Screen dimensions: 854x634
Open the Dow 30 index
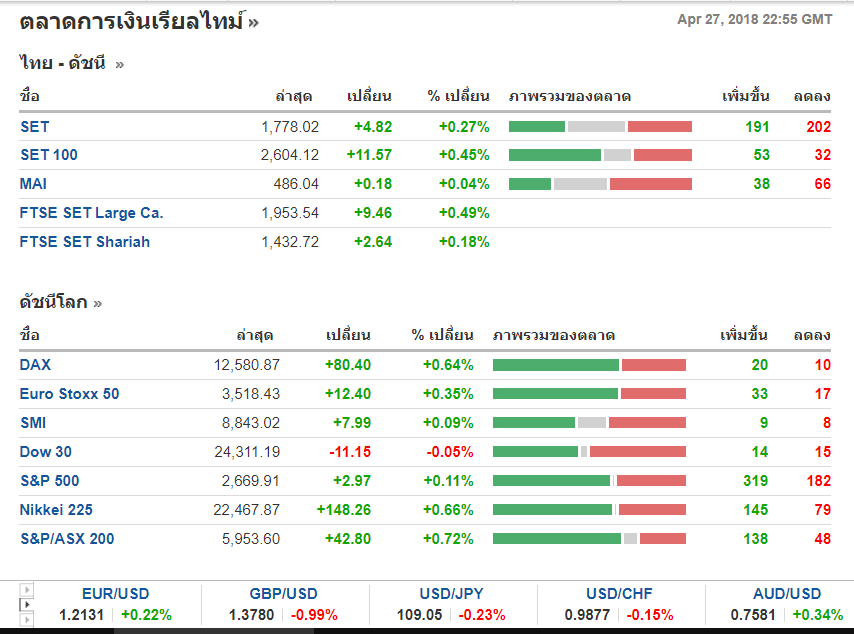[45, 452]
